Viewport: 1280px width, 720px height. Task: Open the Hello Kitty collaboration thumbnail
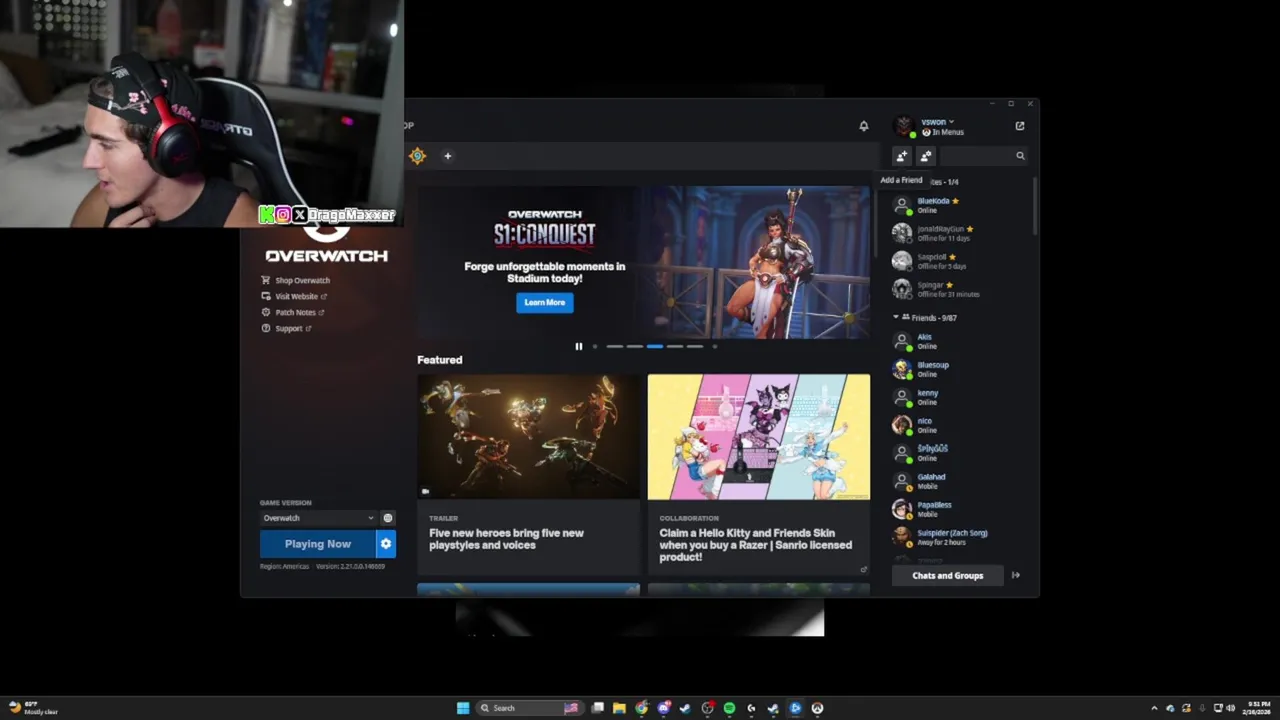(x=759, y=436)
